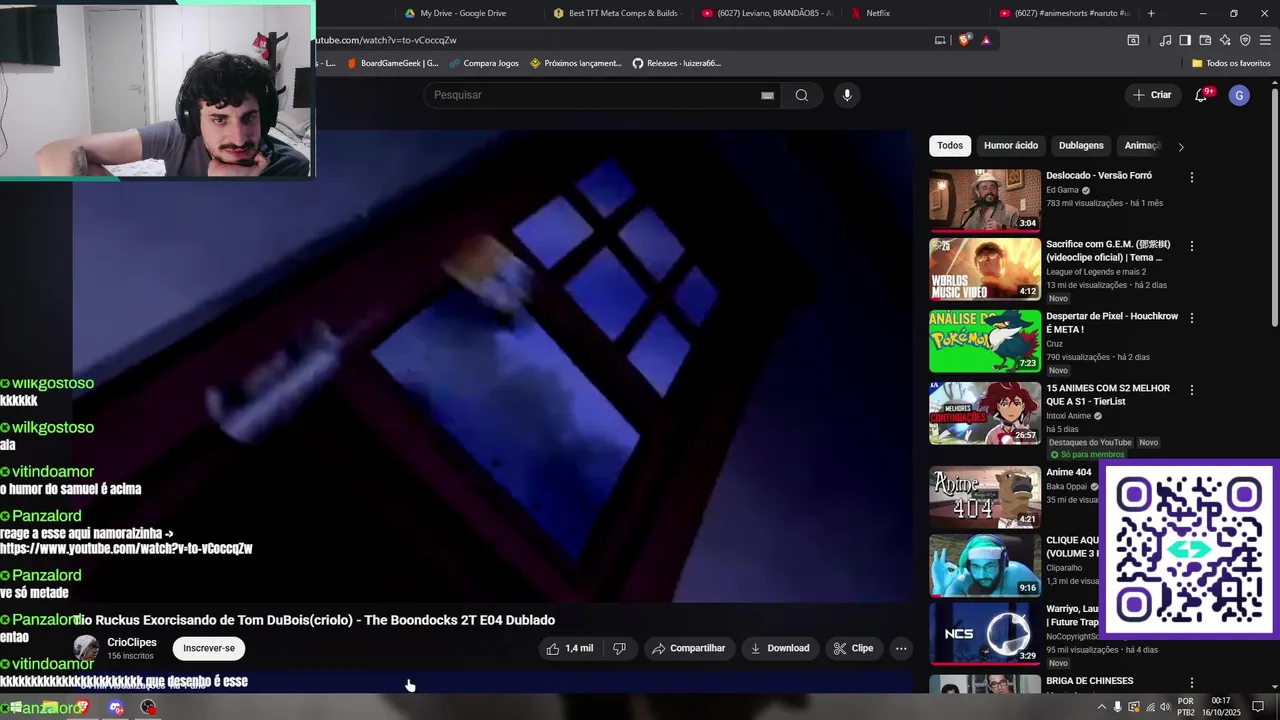The image size is (1280, 720).
Task: Open options menu for Despertar de Pixel
Action: click(x=1191, y=318)
